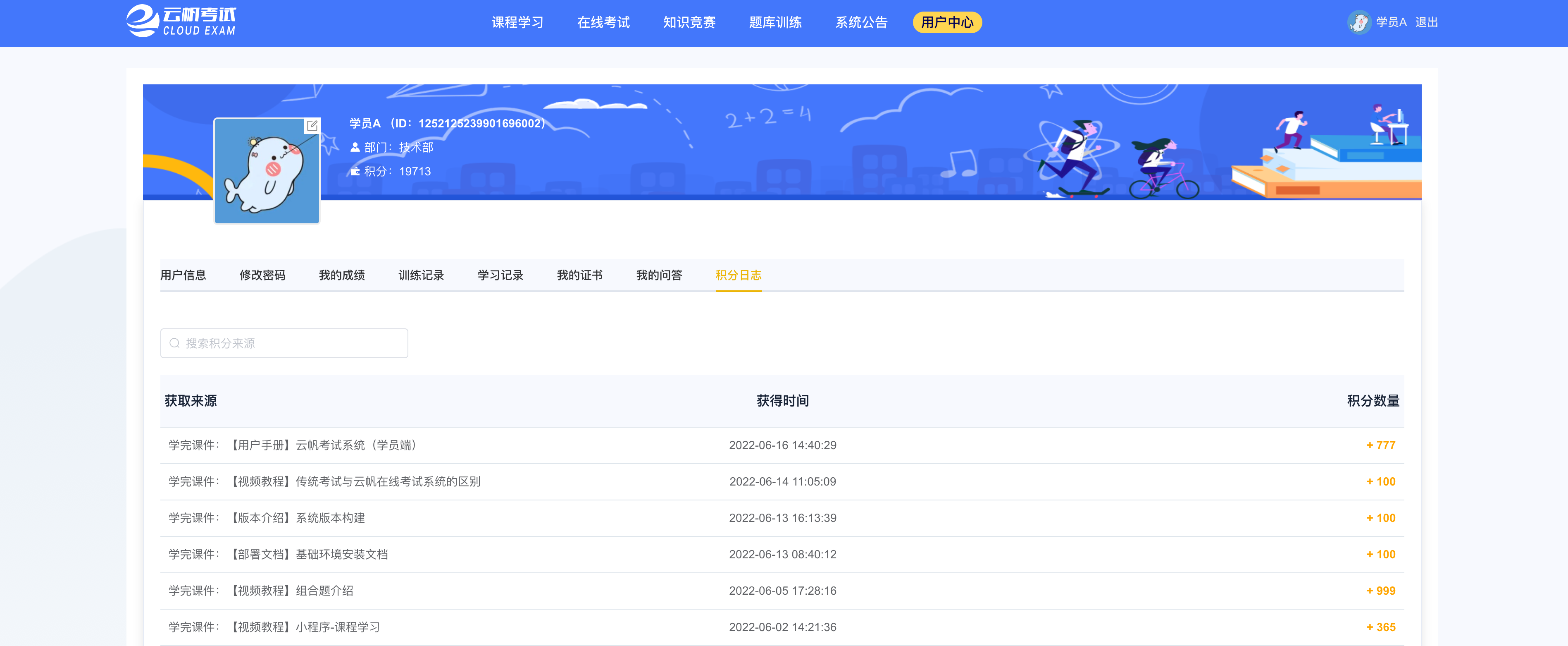
Task: Open the 在线考试 menu
Action: 603,22
